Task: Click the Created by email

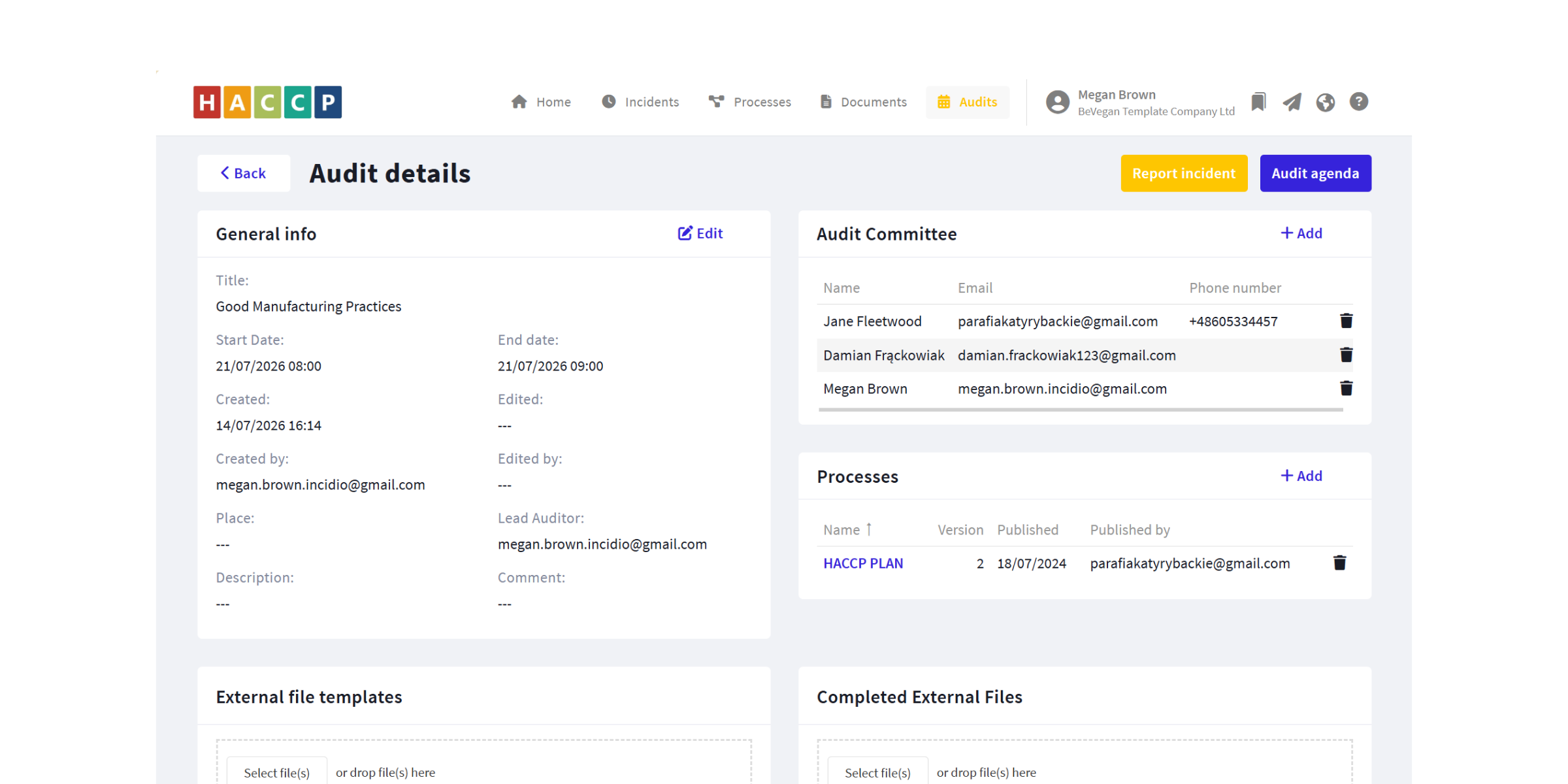Action: pyautogui.click(x=320, y=485)
